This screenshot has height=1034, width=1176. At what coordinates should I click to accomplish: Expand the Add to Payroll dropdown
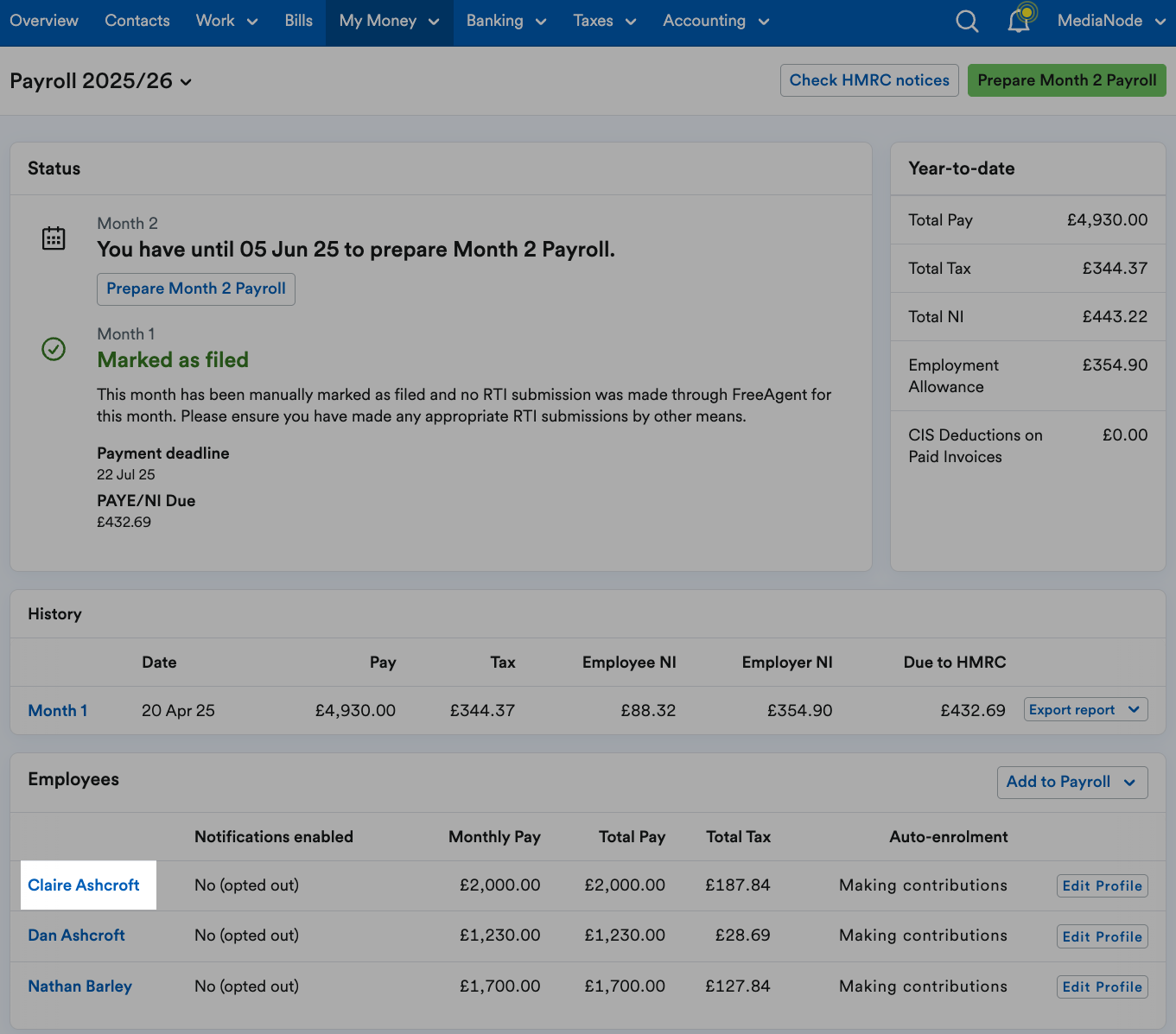[x=1072, y=782]
